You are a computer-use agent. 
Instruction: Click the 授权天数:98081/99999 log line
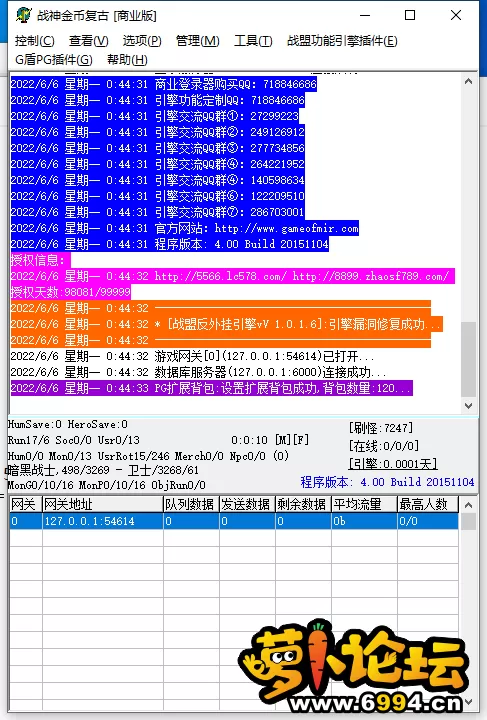coord(71,292)
